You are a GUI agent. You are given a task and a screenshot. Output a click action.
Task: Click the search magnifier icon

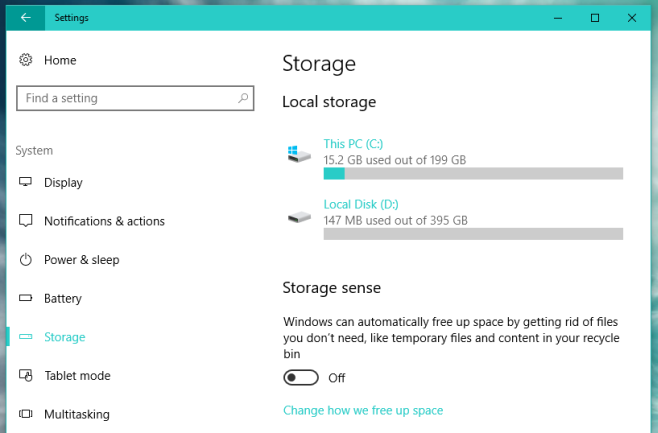coord(243,98)
